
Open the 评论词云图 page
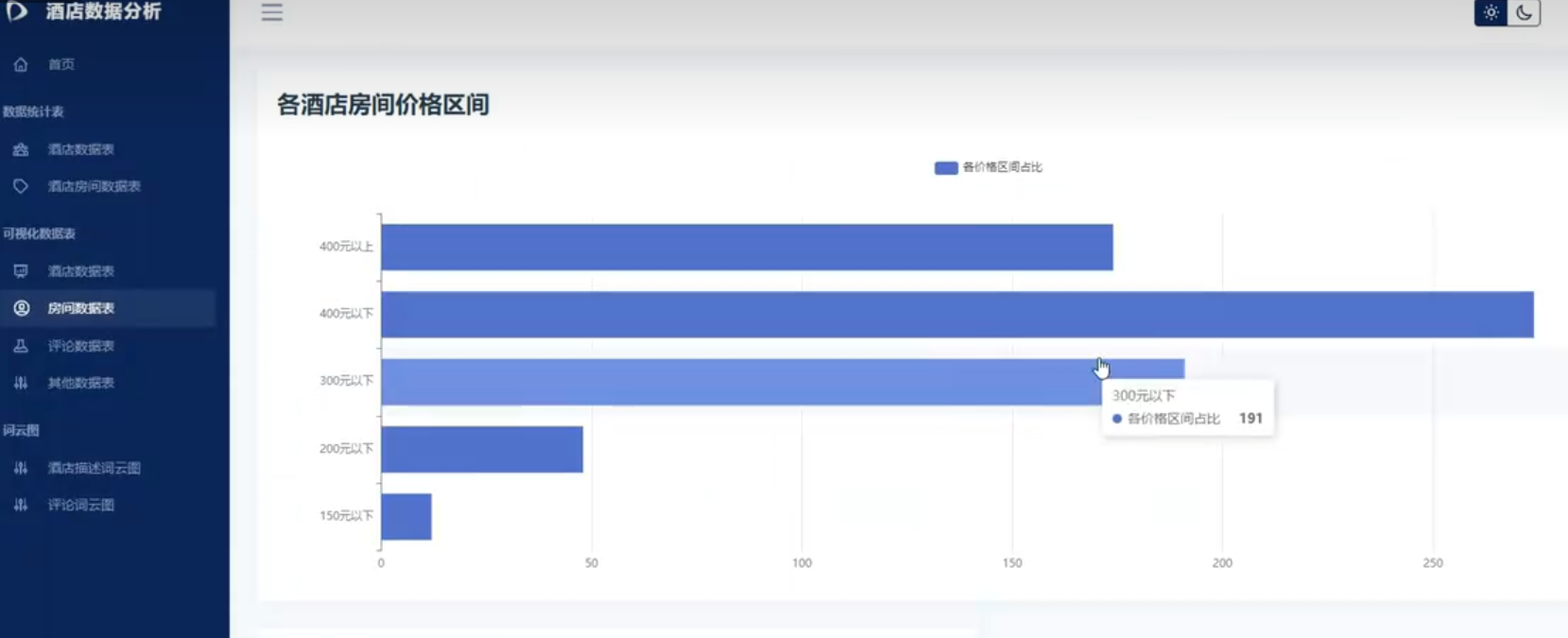point(81,505)
